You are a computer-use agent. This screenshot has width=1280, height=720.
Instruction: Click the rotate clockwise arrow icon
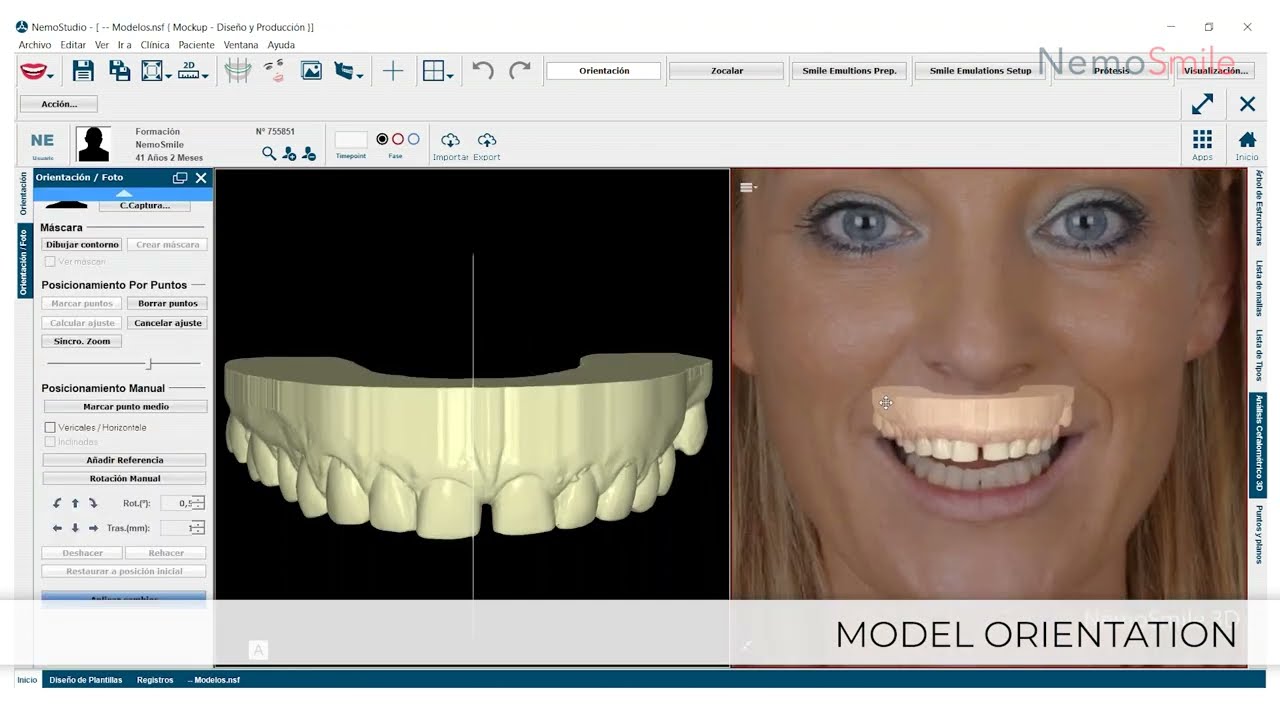coord(93,503)
